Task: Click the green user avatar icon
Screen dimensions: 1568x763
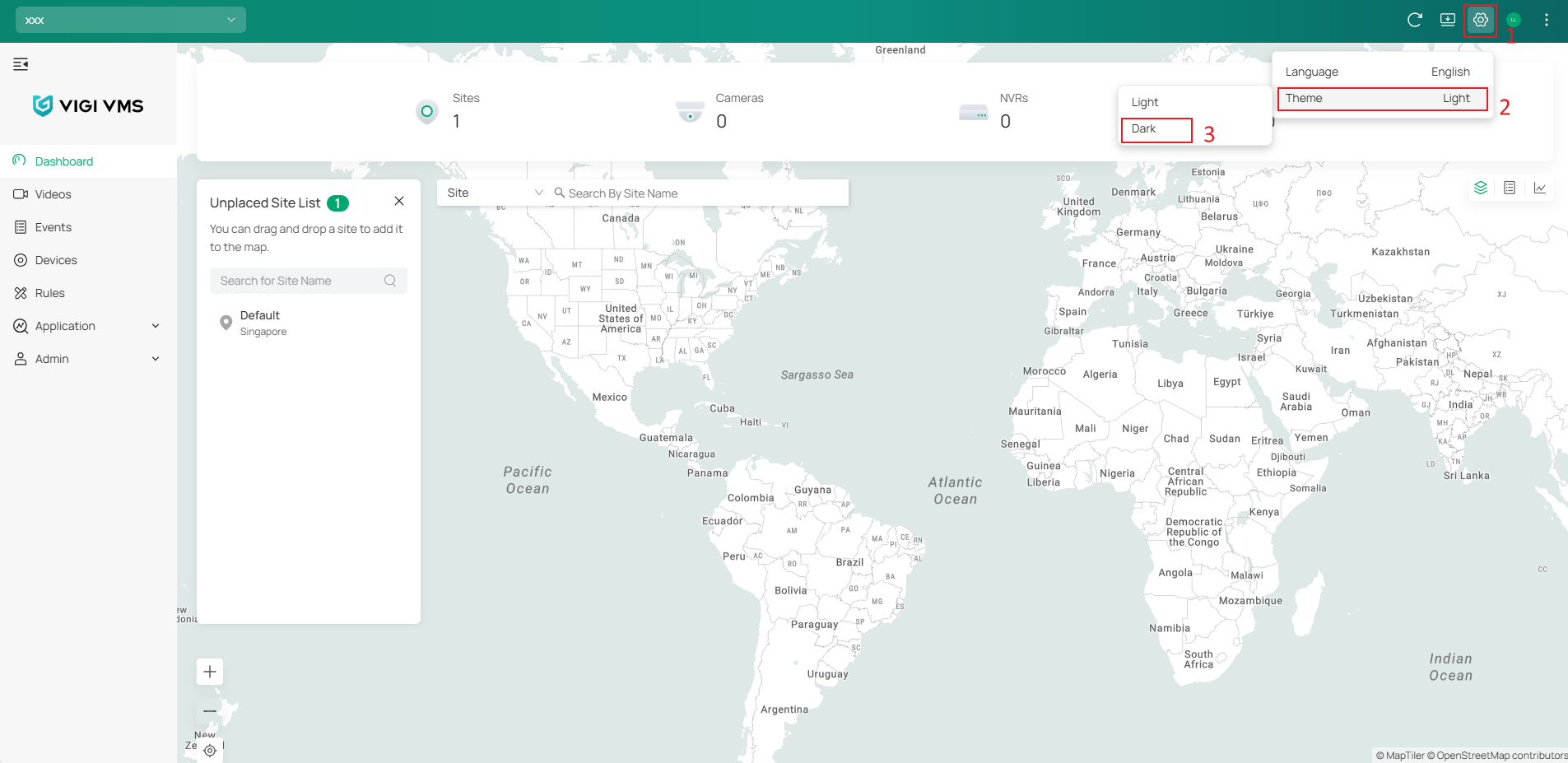Action: tap(1513, 20)
